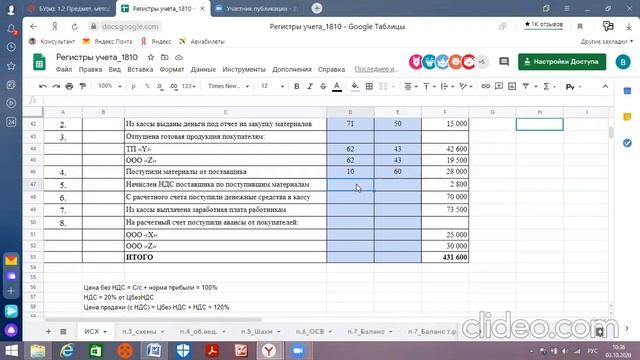This screenshot has height=360, width=640.
Task: Move document using the folder icon
Action: point(164,57)
